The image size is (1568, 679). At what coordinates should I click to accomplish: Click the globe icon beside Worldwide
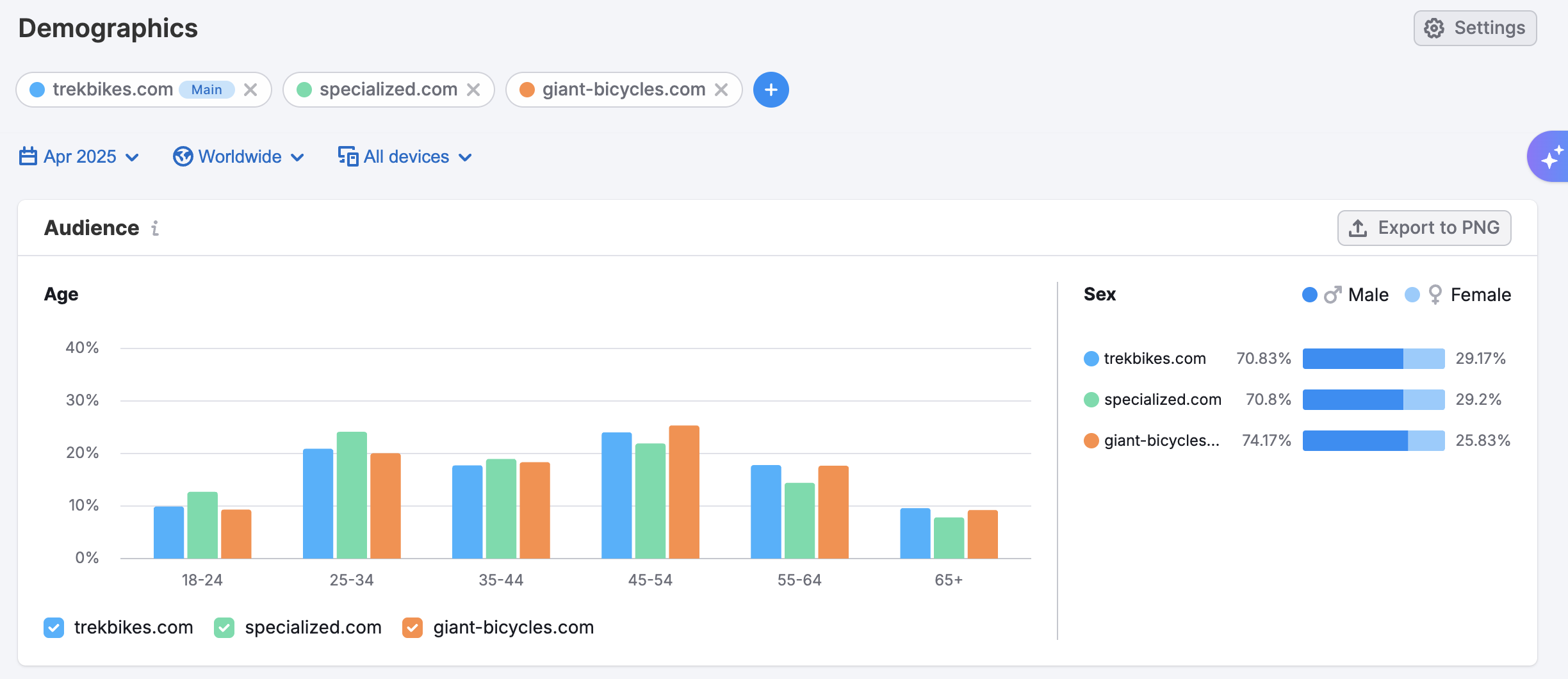click(x=183, y=156)
